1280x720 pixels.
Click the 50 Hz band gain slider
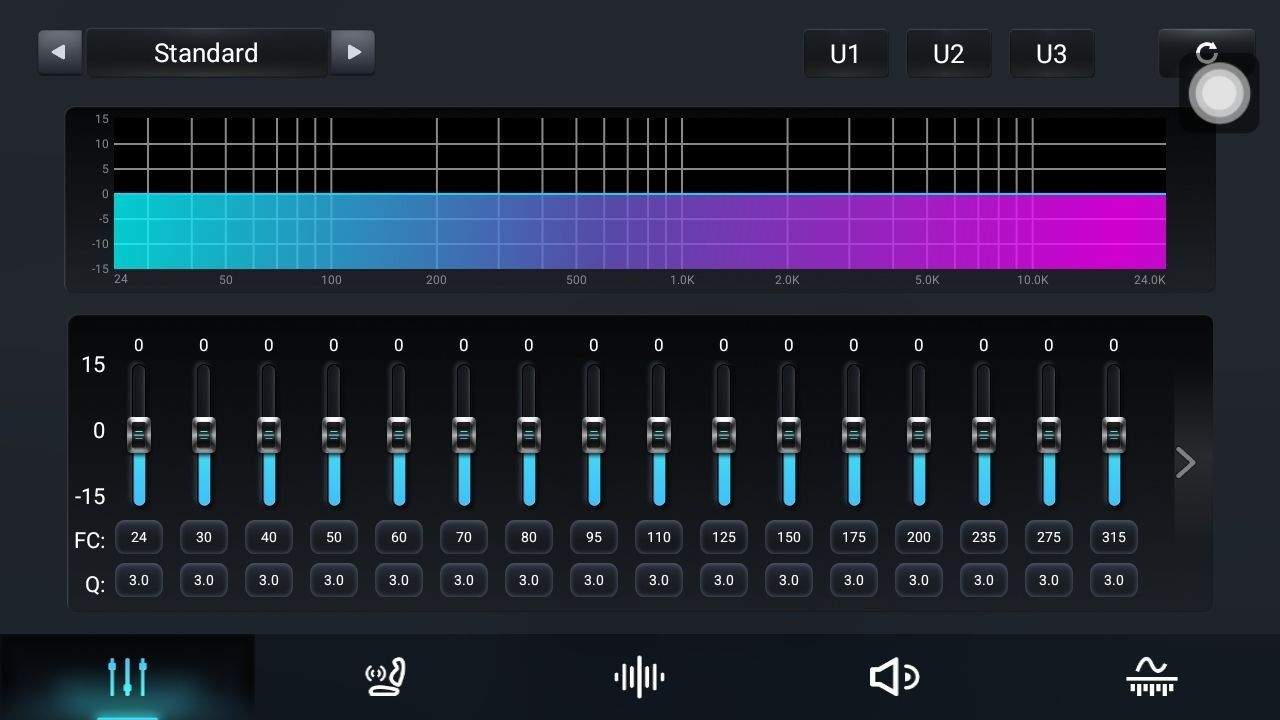click(333, 435)
